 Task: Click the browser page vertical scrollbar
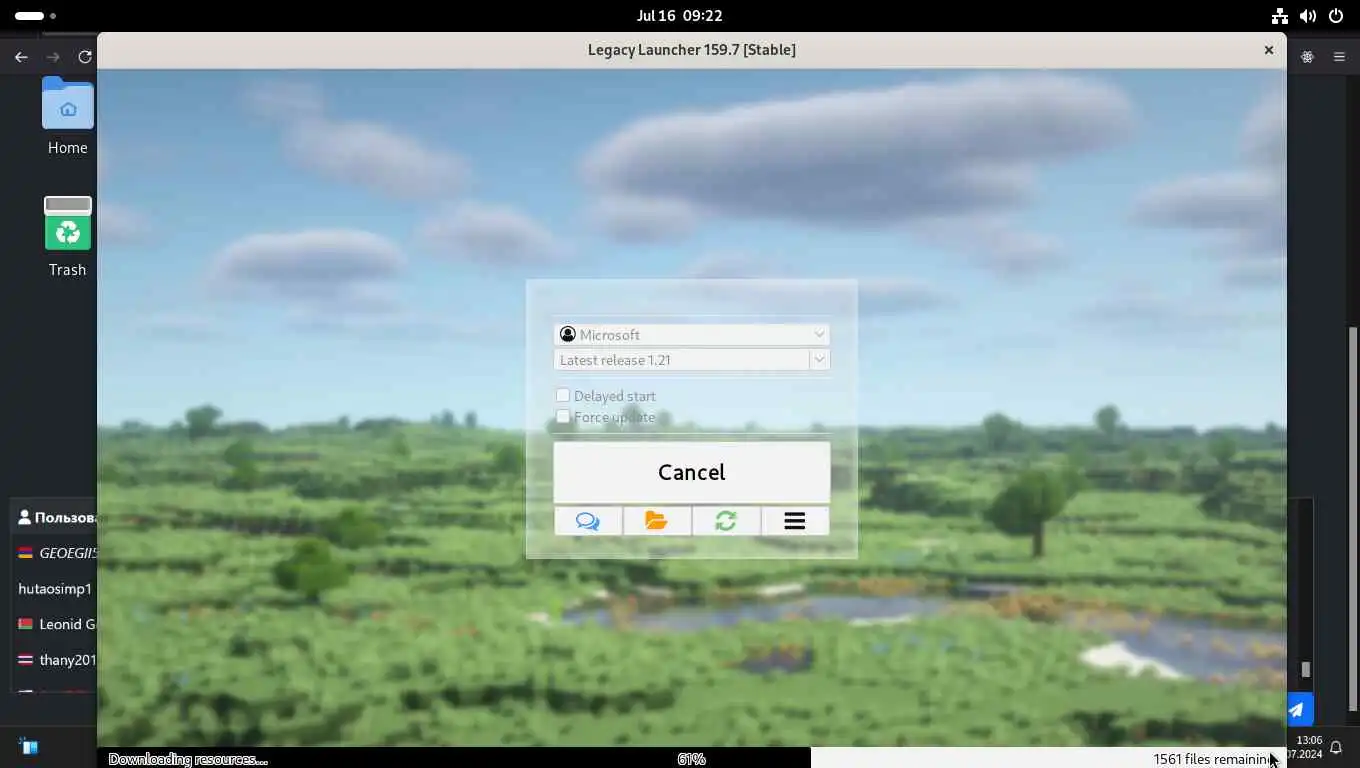1354,519
